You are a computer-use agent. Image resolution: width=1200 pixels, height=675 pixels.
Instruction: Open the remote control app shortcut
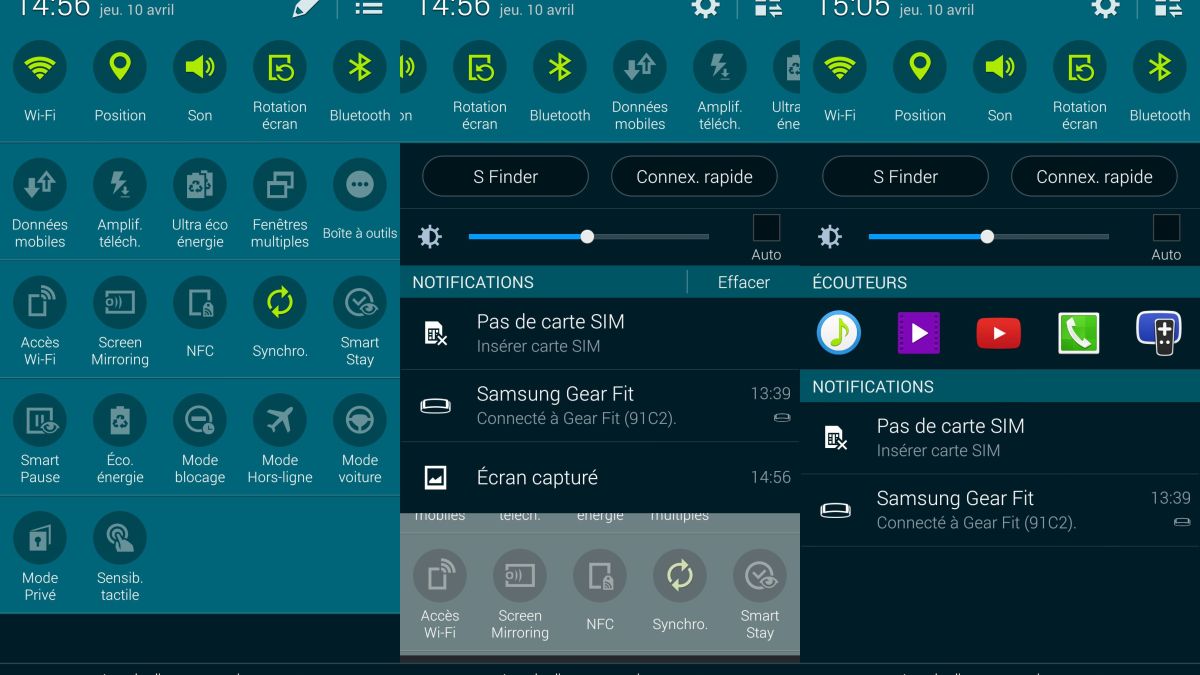pos(1158,333)
